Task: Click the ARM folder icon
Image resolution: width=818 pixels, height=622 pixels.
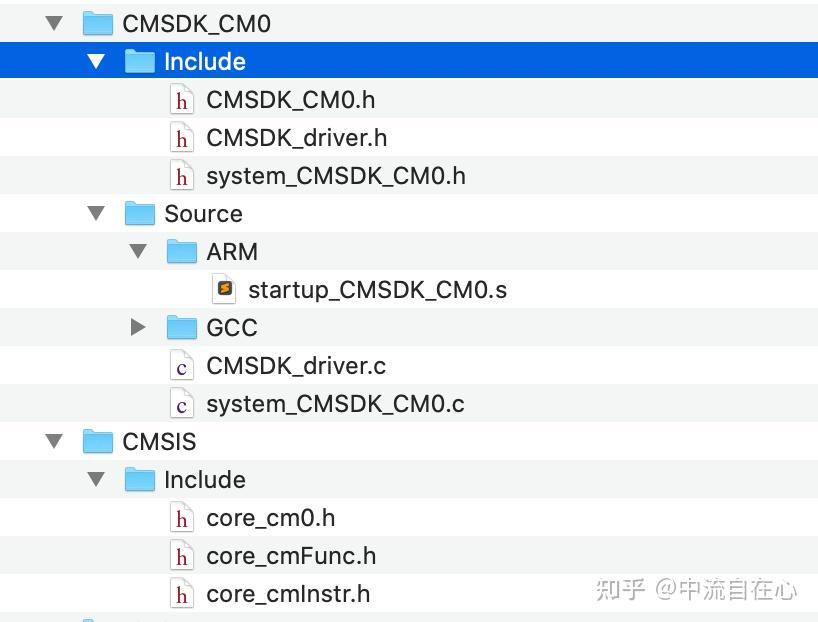Action: click(x=181, y=252)
